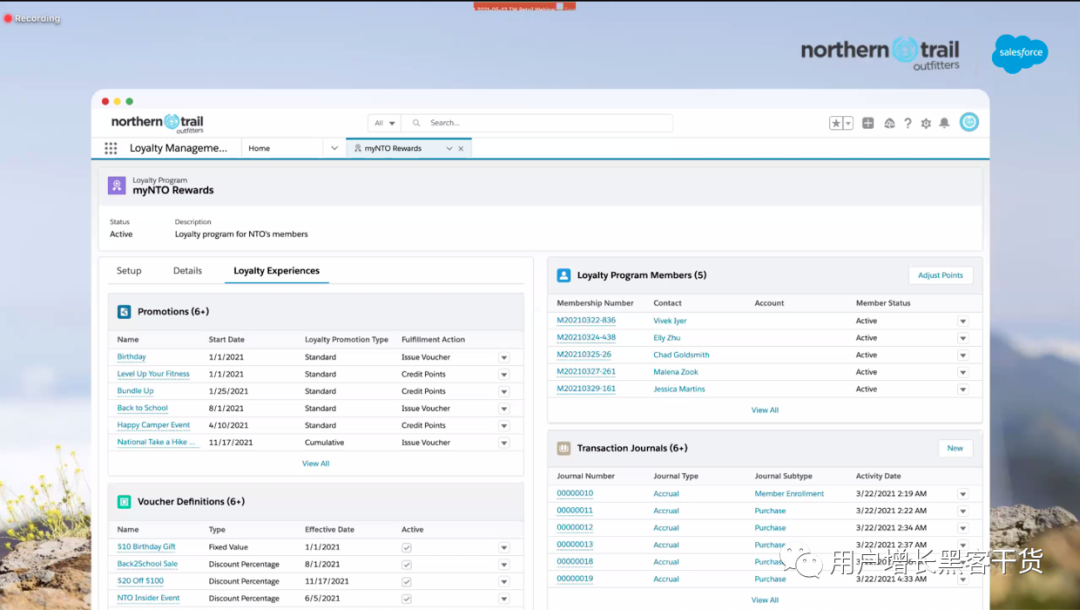Screen dimensions: 1080x610
Task: Click the Global Actions plus icon
Action: (868, 123)
